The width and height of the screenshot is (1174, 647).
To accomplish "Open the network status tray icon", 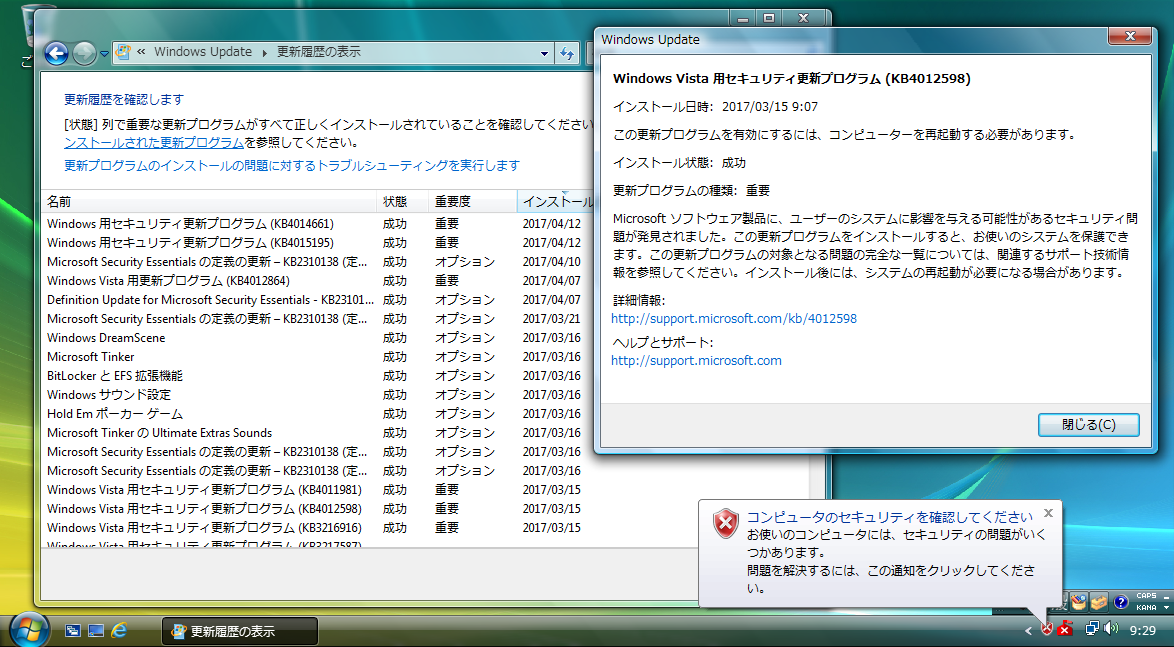I will pyautogui.click(x=1093, y=628).
